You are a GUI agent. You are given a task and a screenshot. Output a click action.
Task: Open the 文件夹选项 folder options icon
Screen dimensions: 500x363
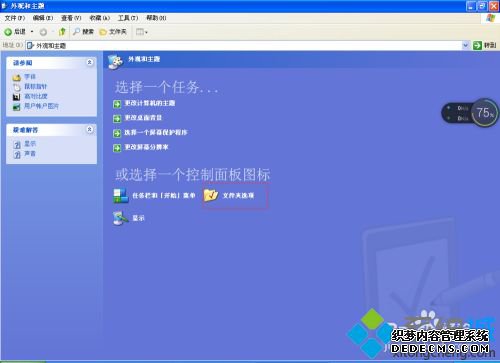tap(229, 196)
